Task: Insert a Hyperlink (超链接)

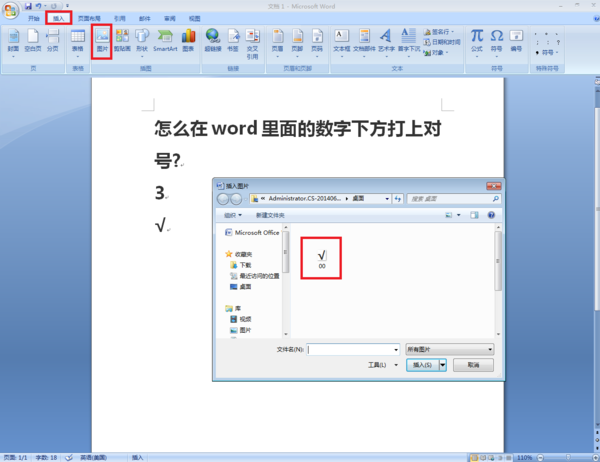Action: pyautogui.click(x=213, y=41)
